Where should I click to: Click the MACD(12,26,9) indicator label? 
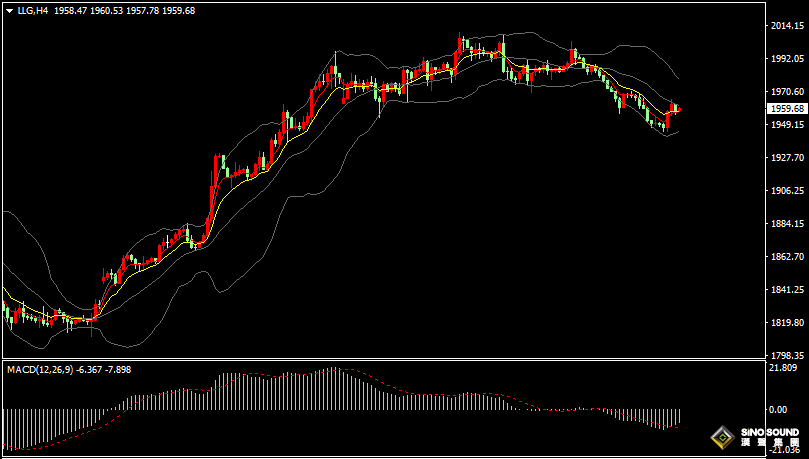(x=38, y=369)
